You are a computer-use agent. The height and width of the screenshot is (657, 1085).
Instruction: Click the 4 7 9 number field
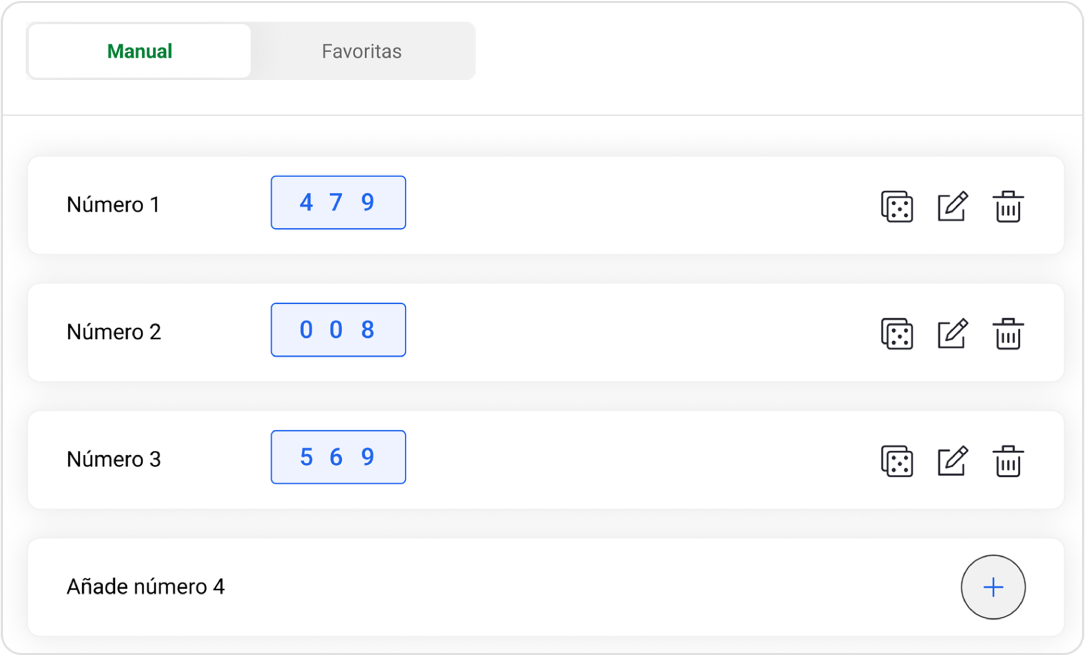[x=338, y=203]
